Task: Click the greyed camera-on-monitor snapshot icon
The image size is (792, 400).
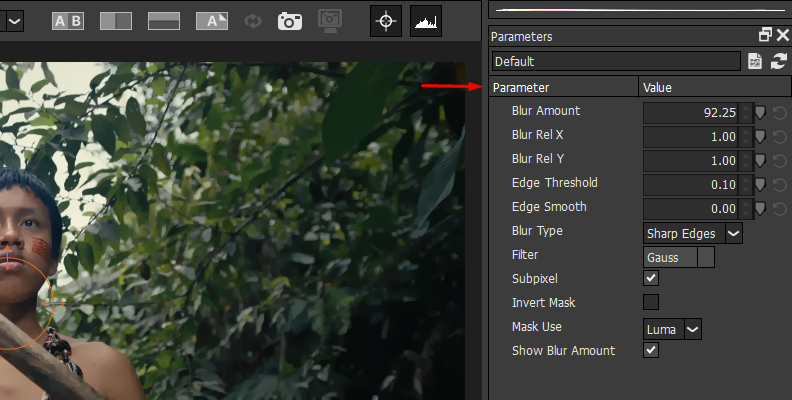Action: (330, 21)
